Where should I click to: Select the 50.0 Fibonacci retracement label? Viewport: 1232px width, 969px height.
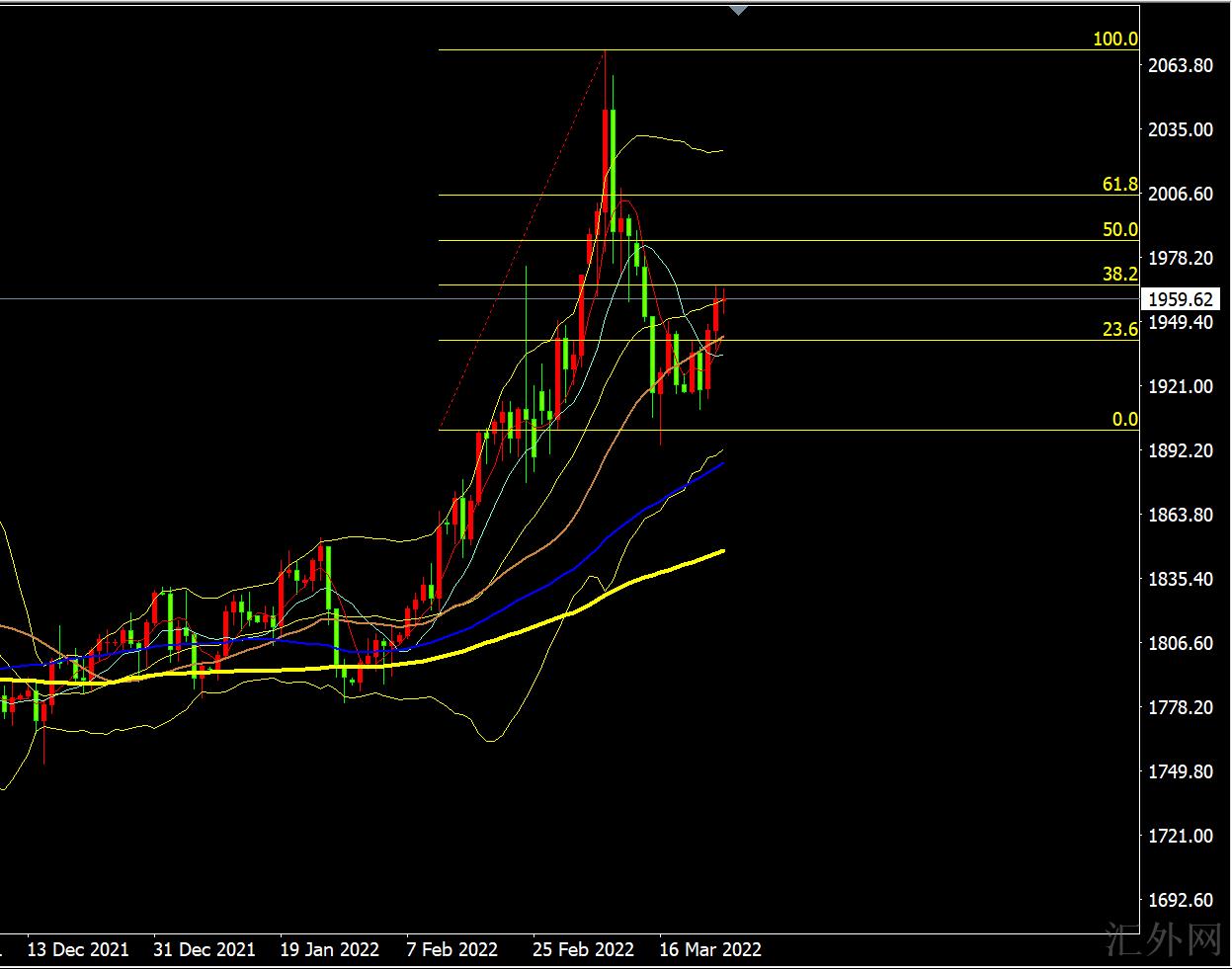(1119, 230)
